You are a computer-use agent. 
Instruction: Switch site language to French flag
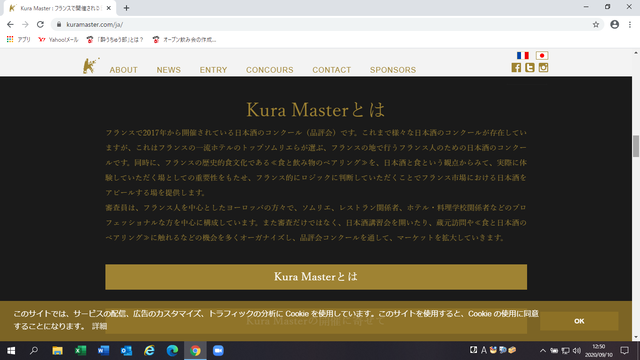(x=522, y=56)
